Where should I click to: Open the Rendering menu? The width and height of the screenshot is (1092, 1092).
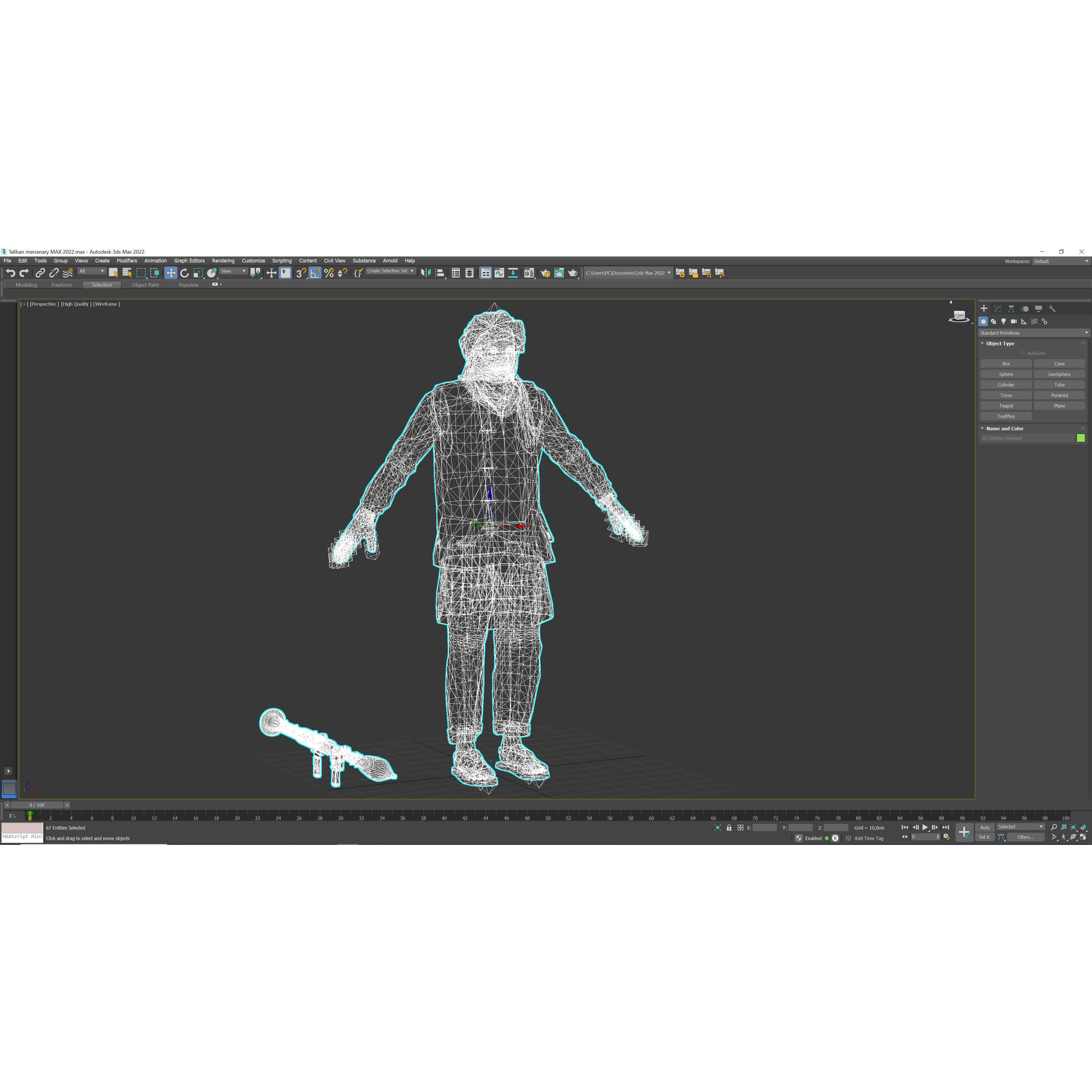click(223, 260)
